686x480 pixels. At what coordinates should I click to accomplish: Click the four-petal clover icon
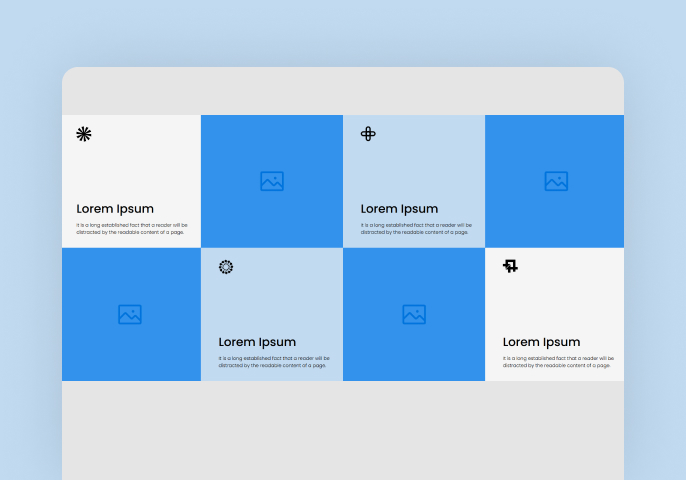[368, 134]
